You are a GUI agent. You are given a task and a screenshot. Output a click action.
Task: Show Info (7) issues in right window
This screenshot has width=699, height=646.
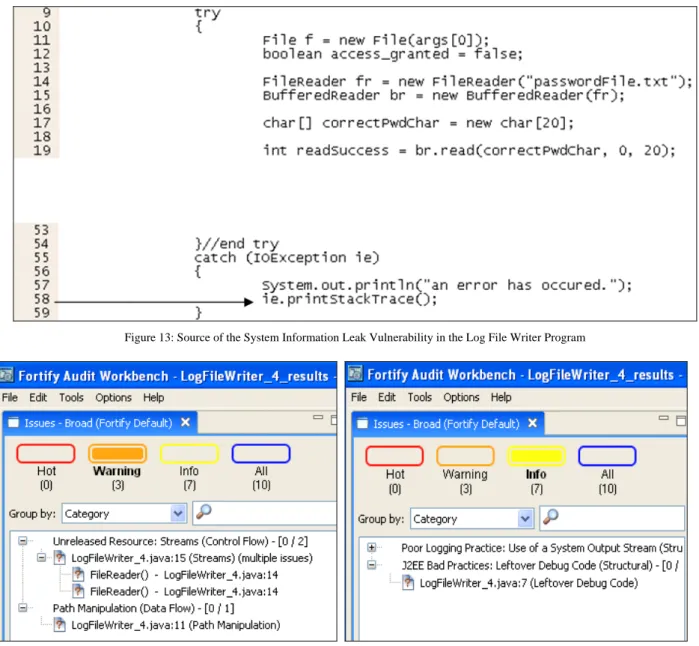(536, 469)
